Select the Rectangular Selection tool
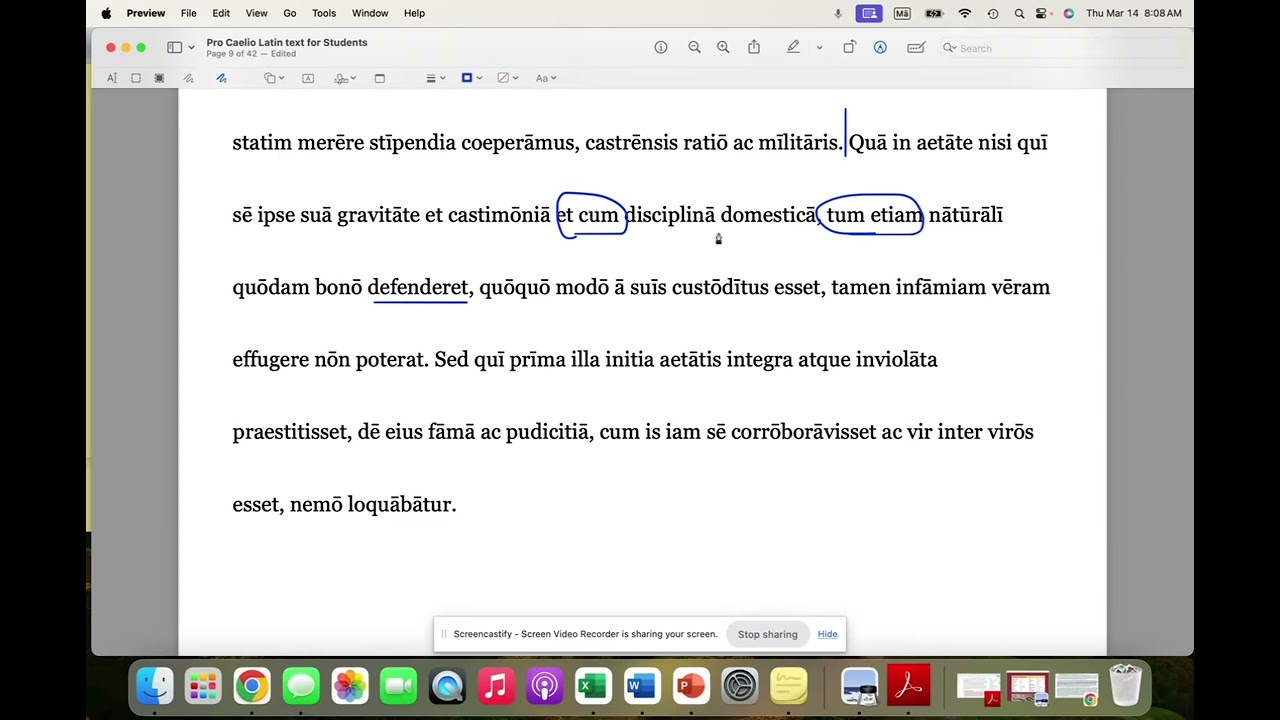Screen dimensions: 1280x720 (135, 78)
